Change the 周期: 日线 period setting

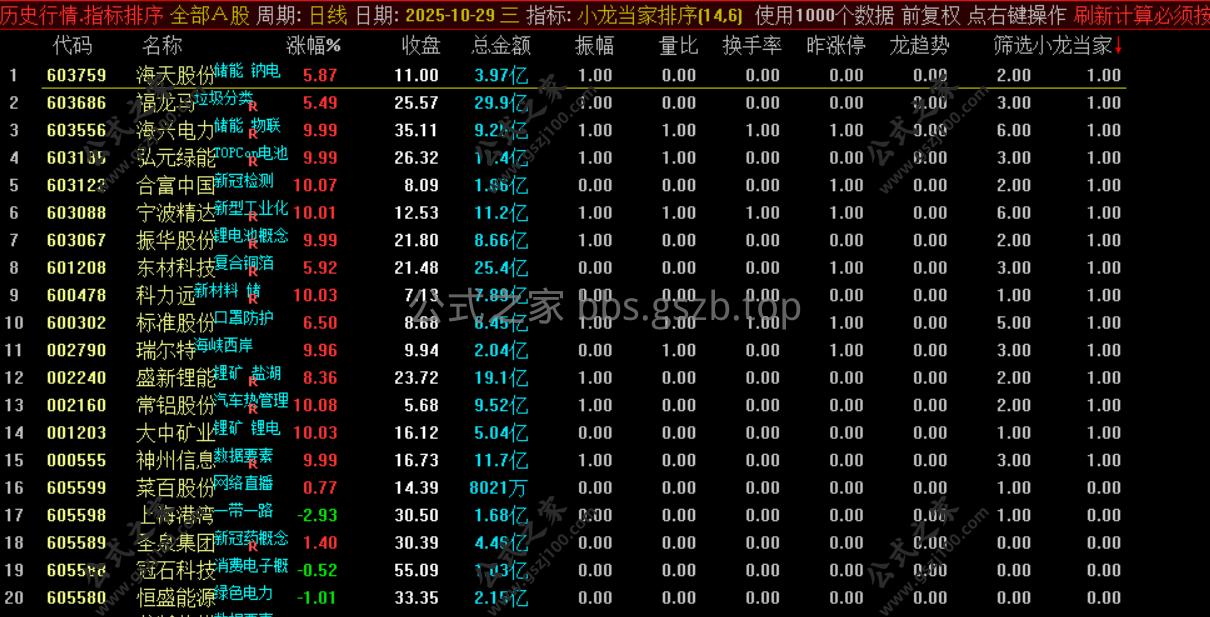[x=303, y=15]
